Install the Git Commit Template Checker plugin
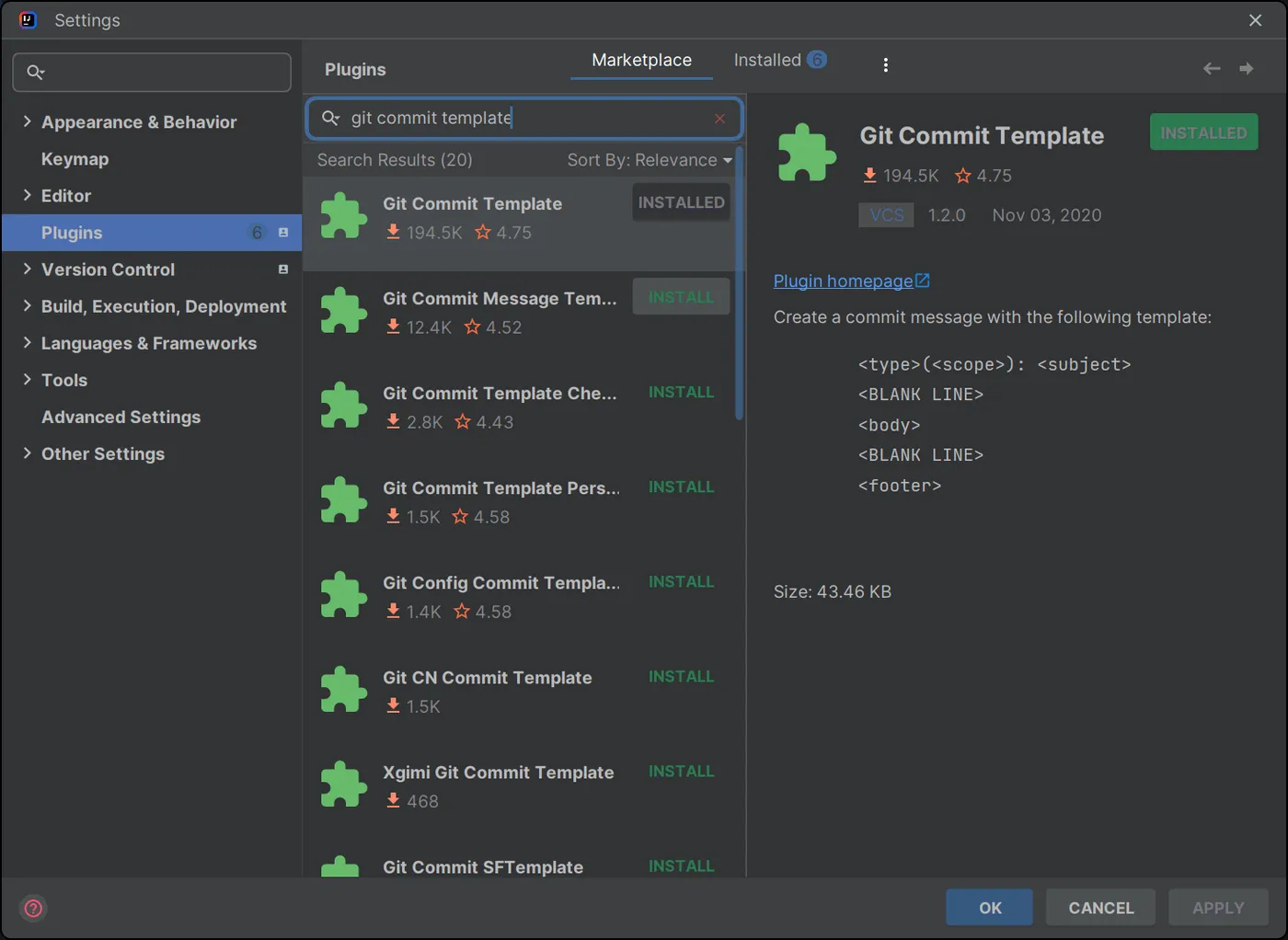The height and width of the screenshot is (940, 1288). click(x=681, y=393)
